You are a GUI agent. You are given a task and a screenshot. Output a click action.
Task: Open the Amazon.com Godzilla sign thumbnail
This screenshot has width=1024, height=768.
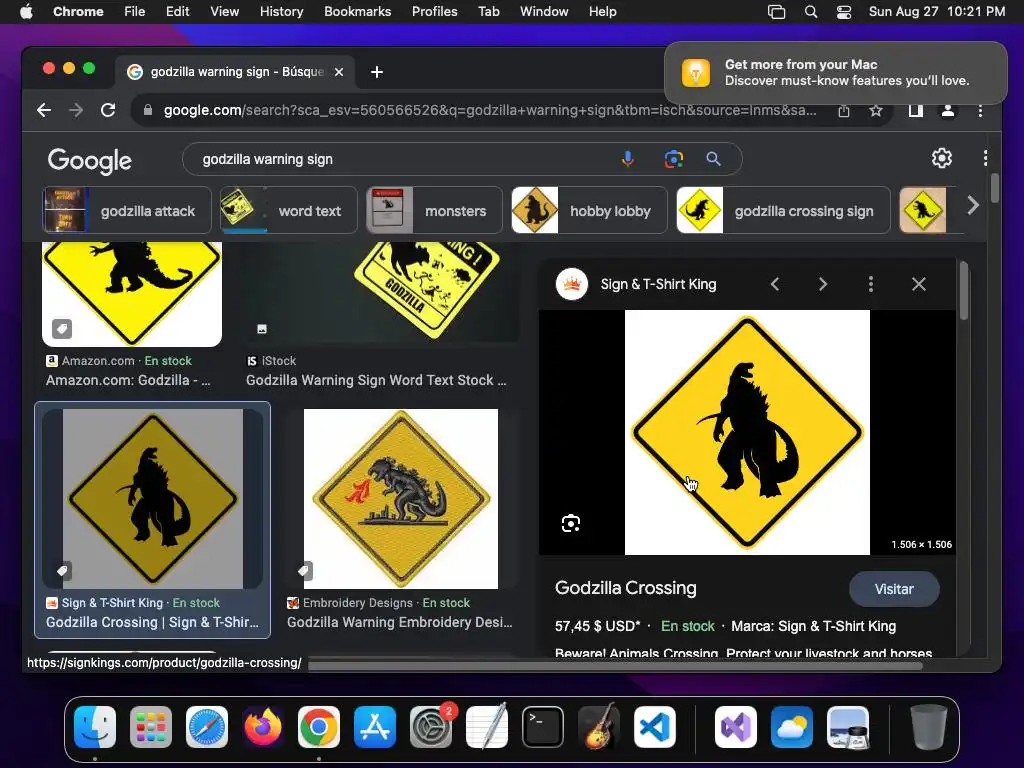[x=132, y=294]
